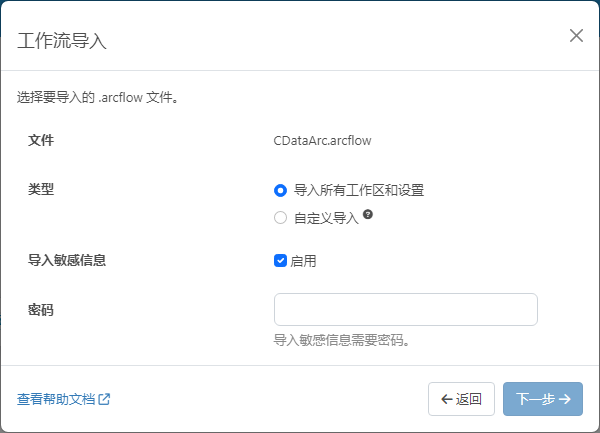Click the 自定义导入 label text

pos(325,217)
